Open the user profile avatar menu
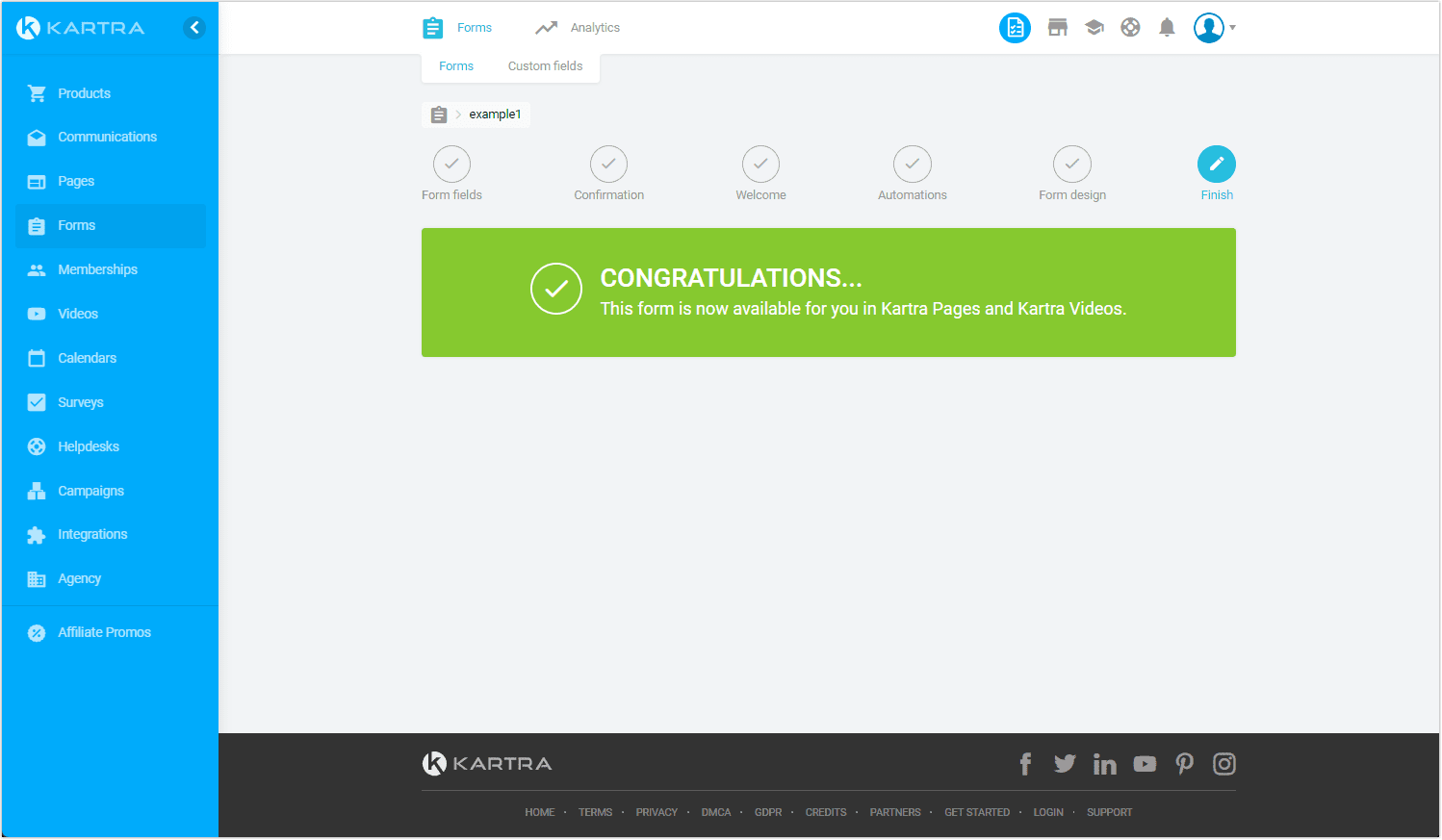1442x840 pixels. [x=1213, y=28]
